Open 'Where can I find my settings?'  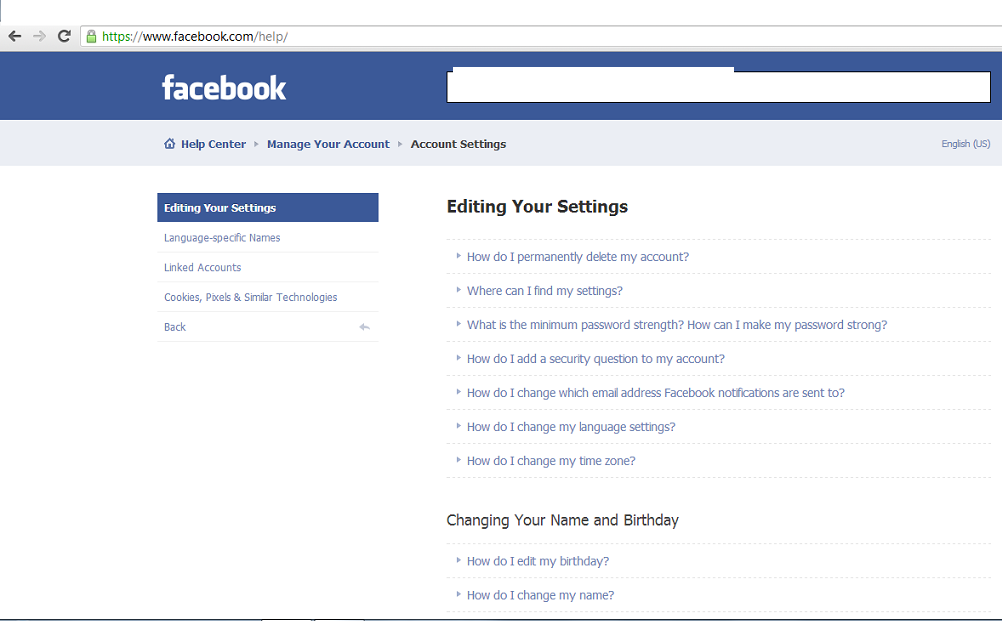[x=544, y=291]
